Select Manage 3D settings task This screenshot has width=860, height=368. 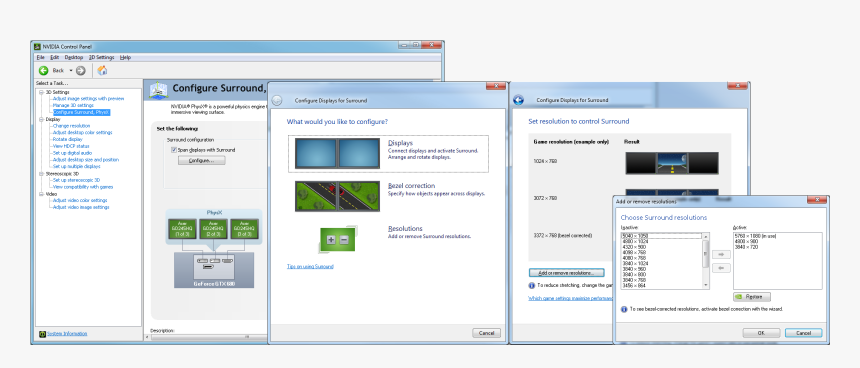click(73, 105)
